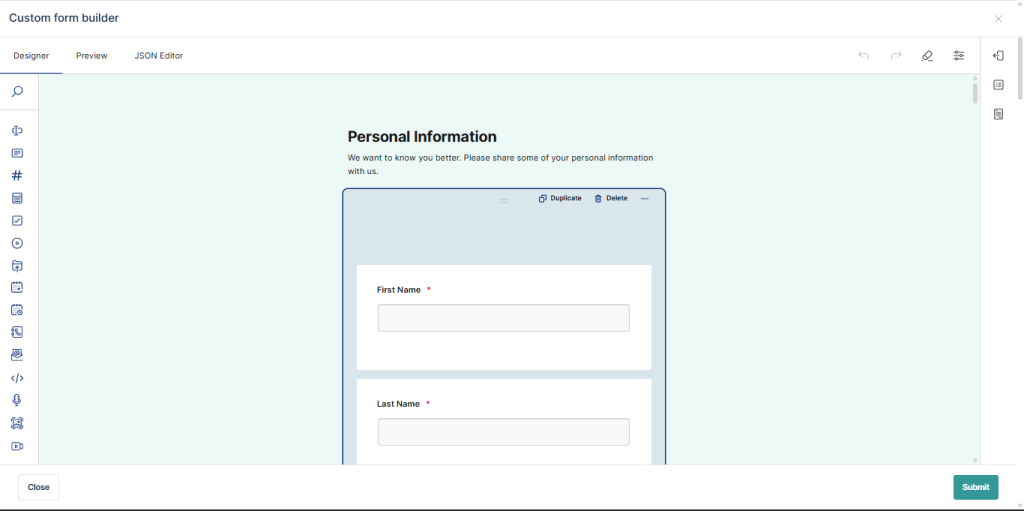Pick the checkbox question tool icon

click(17, 221)
